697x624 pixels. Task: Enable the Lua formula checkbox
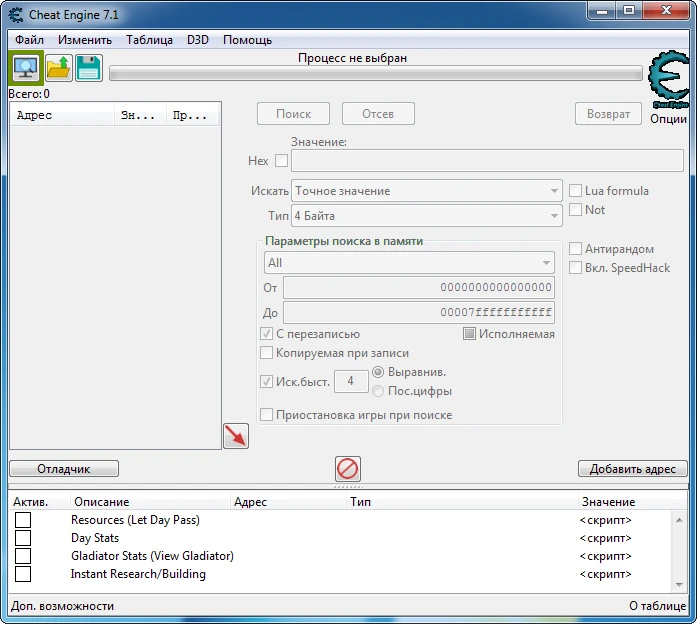[575, 191]
